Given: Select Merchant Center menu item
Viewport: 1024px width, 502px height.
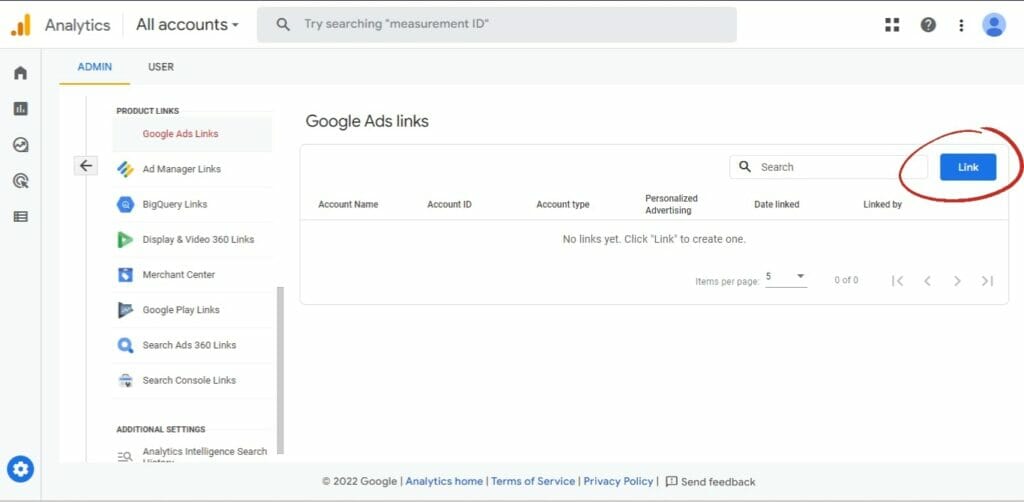Looking at the screenshot, I should click(192, 275).
